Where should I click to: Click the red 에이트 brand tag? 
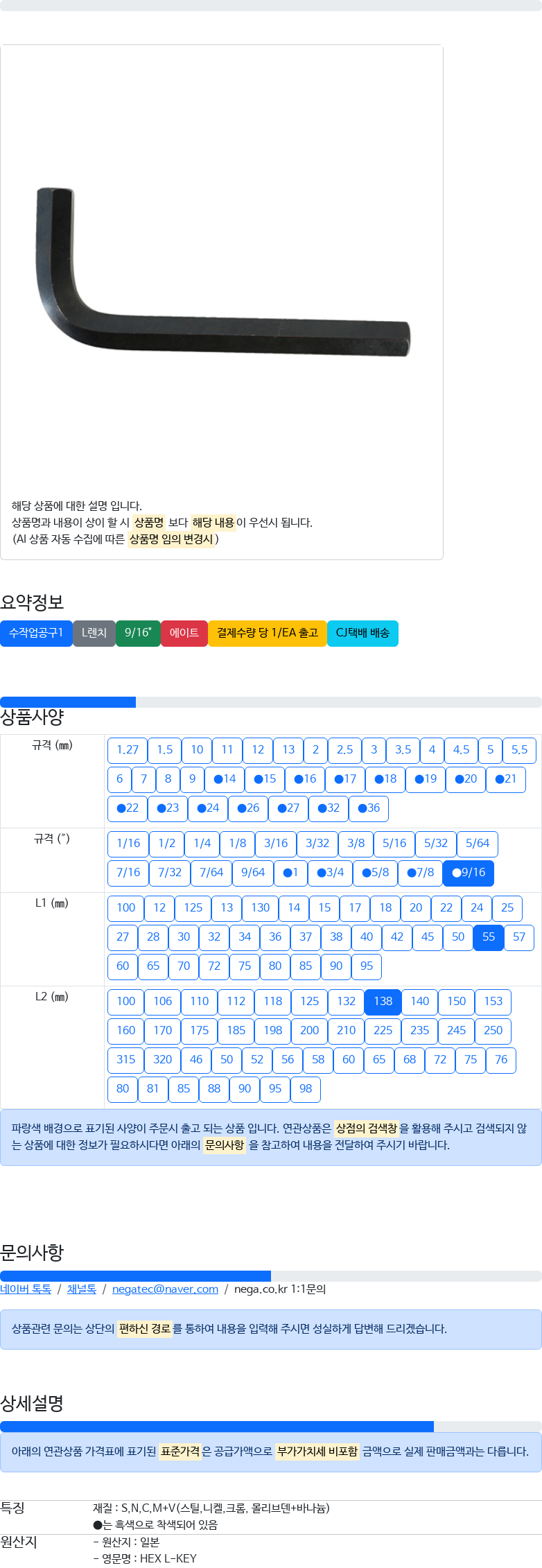pyautogui.click(x=184, y=633)
